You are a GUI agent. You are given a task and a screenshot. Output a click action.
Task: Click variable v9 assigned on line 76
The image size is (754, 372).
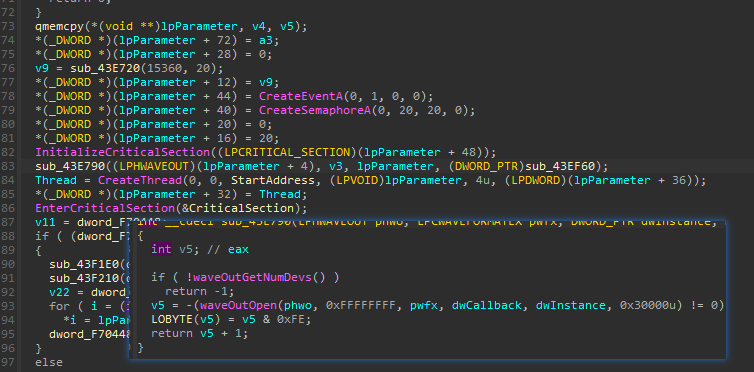(42, 68)
